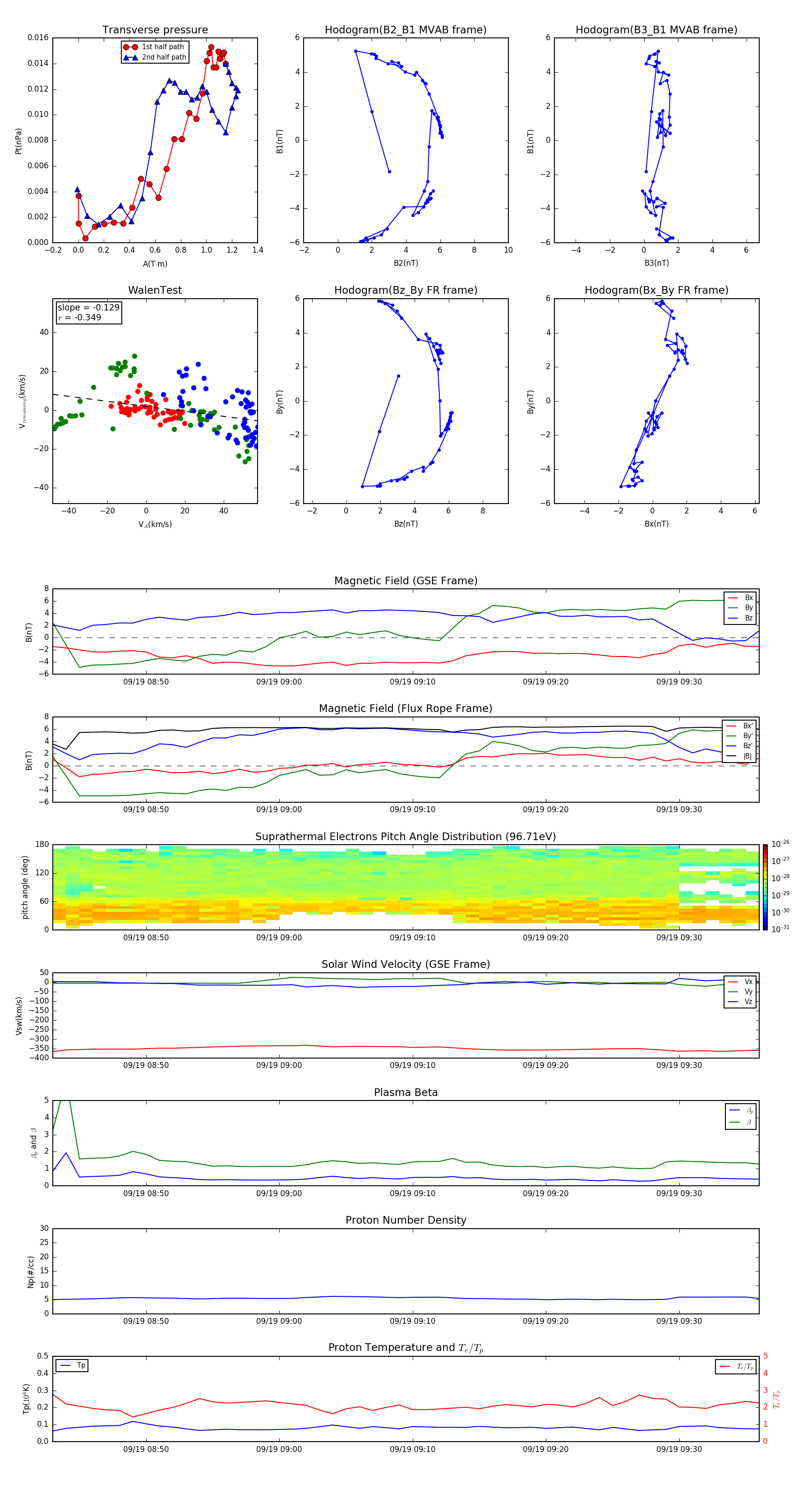Viewport: 812px width, 1489px height.
Task: Click the 'Np(#/cc)' axis label
Action: coord(31,1271)
